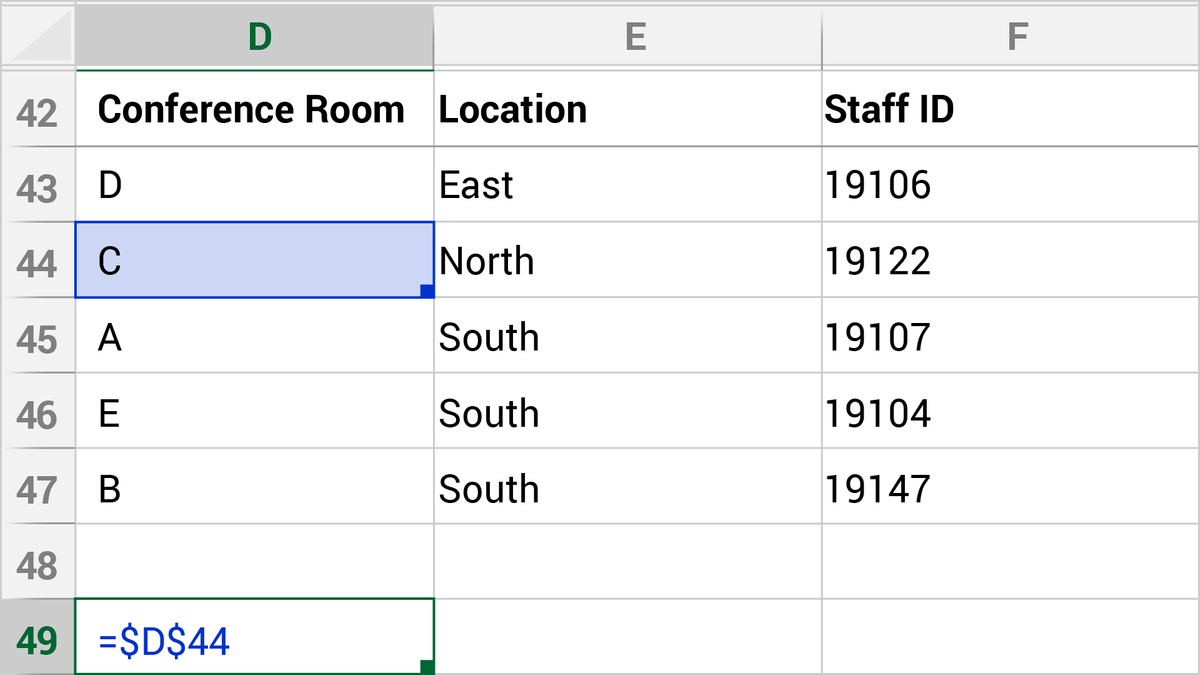
Task: Click Staff ID 19106 cell
Action: pyautogui.click(x=1010, y=186)
